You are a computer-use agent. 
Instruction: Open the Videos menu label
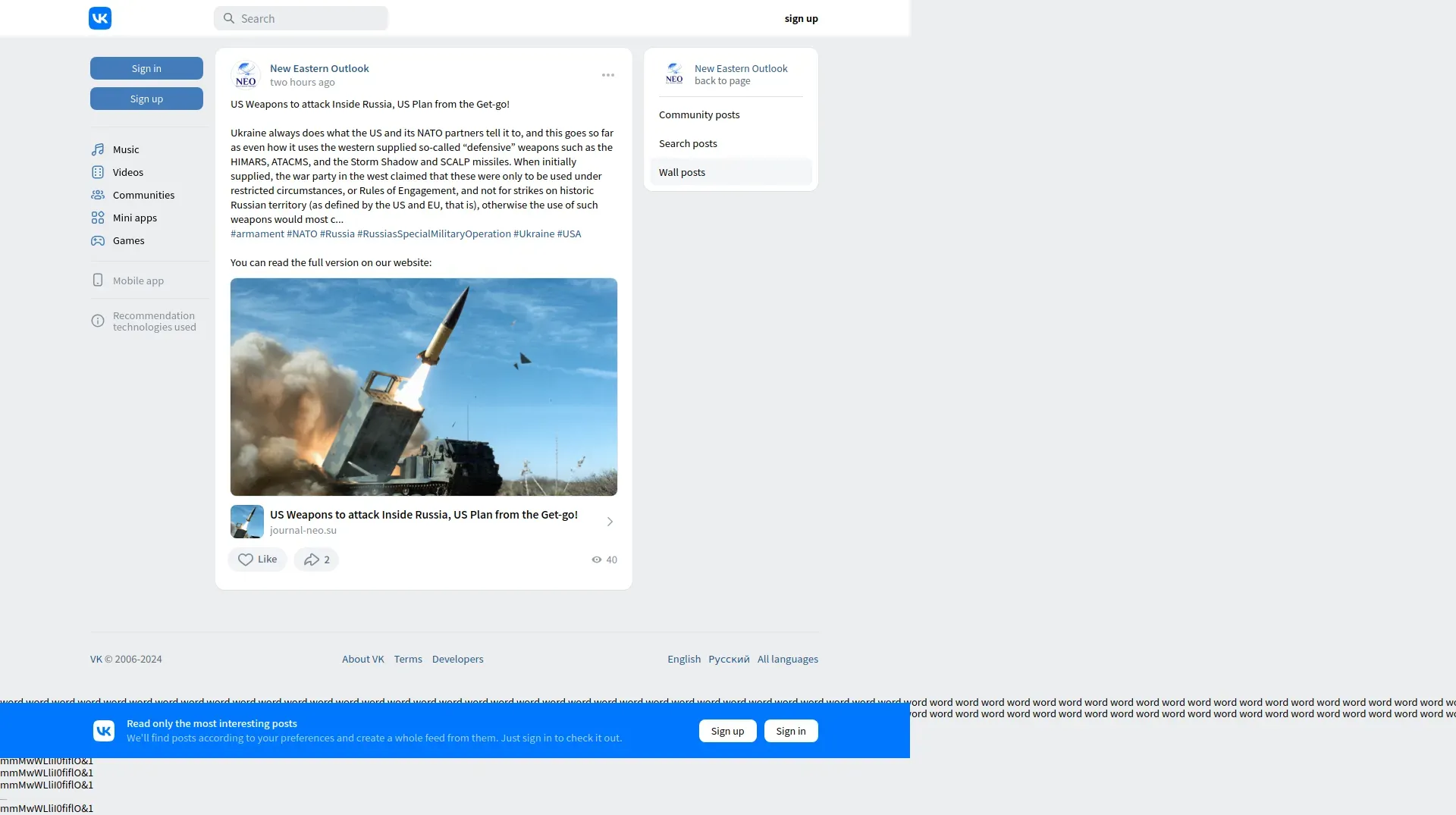[x=128, y=172]
